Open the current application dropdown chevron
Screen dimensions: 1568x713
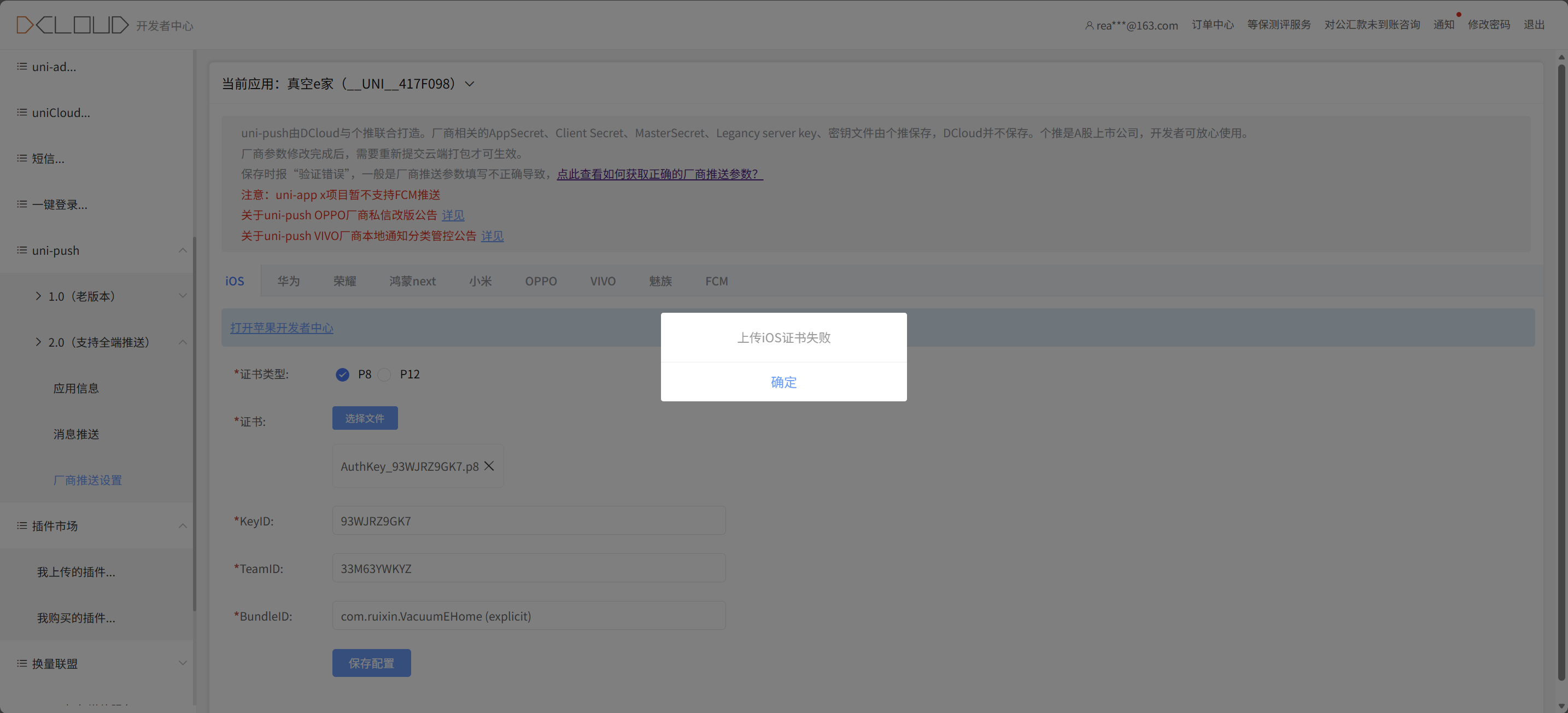tap(469, 84)
